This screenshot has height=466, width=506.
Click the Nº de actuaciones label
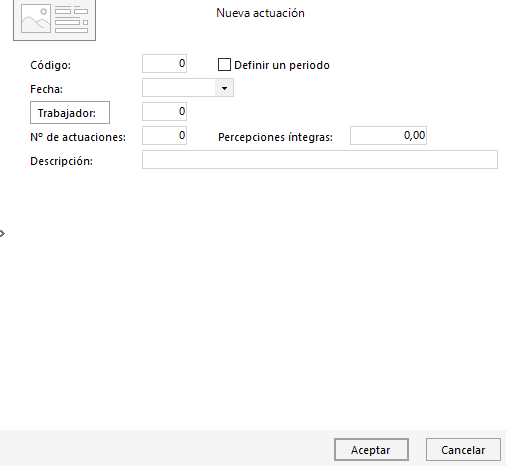[78, 137]
